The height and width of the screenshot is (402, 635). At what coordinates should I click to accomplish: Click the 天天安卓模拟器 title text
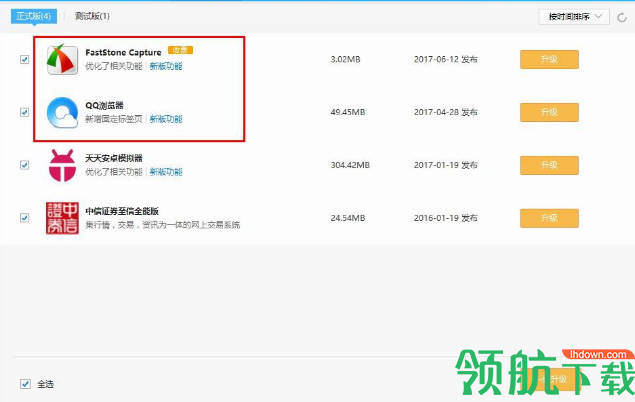114,158
